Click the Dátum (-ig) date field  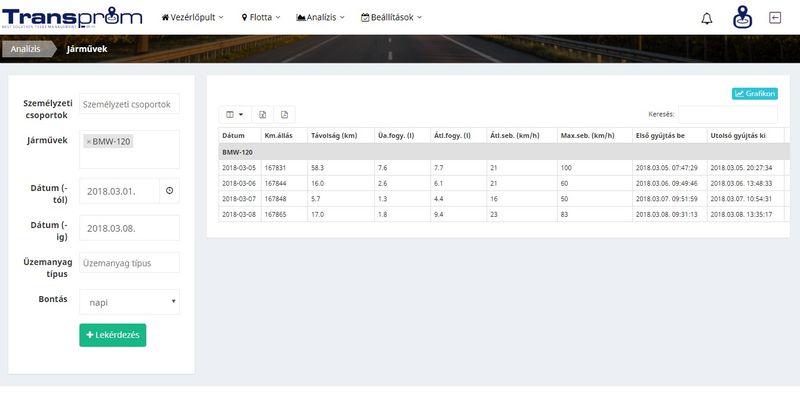pos(130,228)
